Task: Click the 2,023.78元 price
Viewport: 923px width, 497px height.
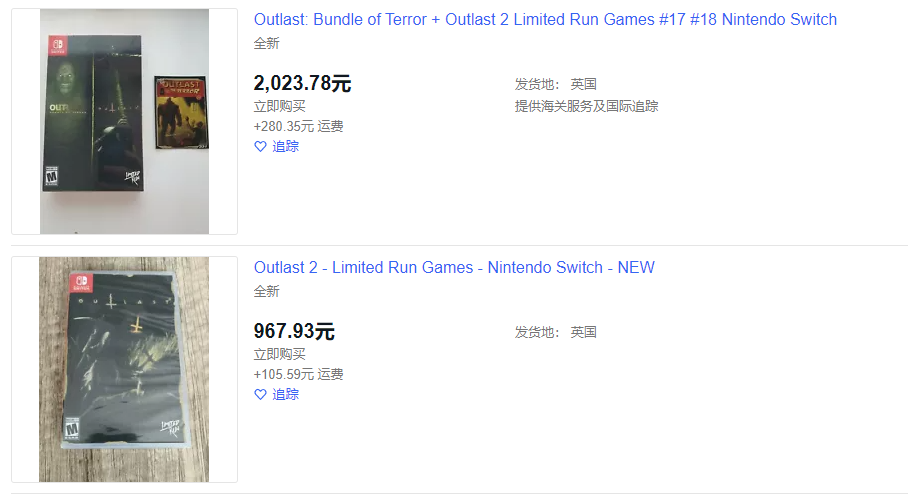Action: tap(302, 83)
